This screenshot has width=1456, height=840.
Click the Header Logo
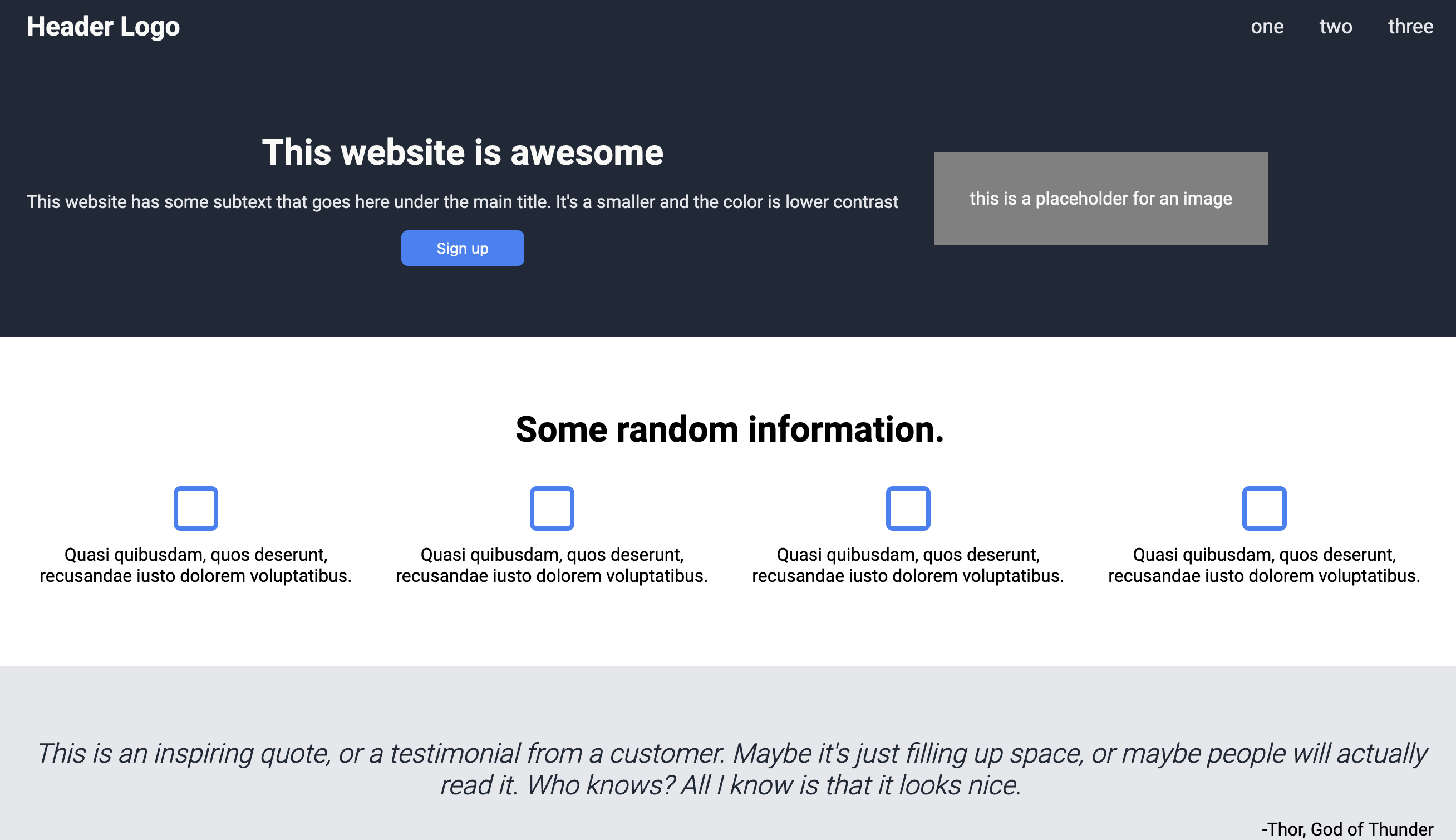pyautogui.click(x=103, y=26)
